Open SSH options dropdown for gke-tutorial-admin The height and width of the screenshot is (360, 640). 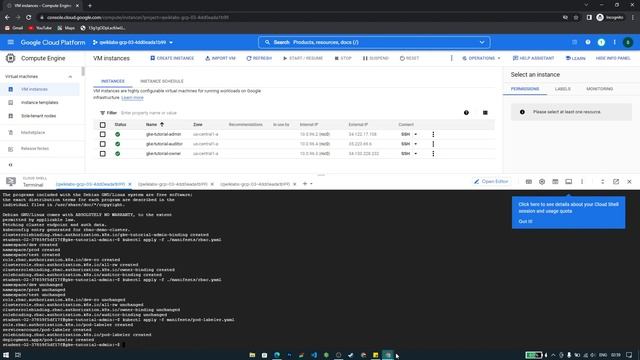point(416,134)
